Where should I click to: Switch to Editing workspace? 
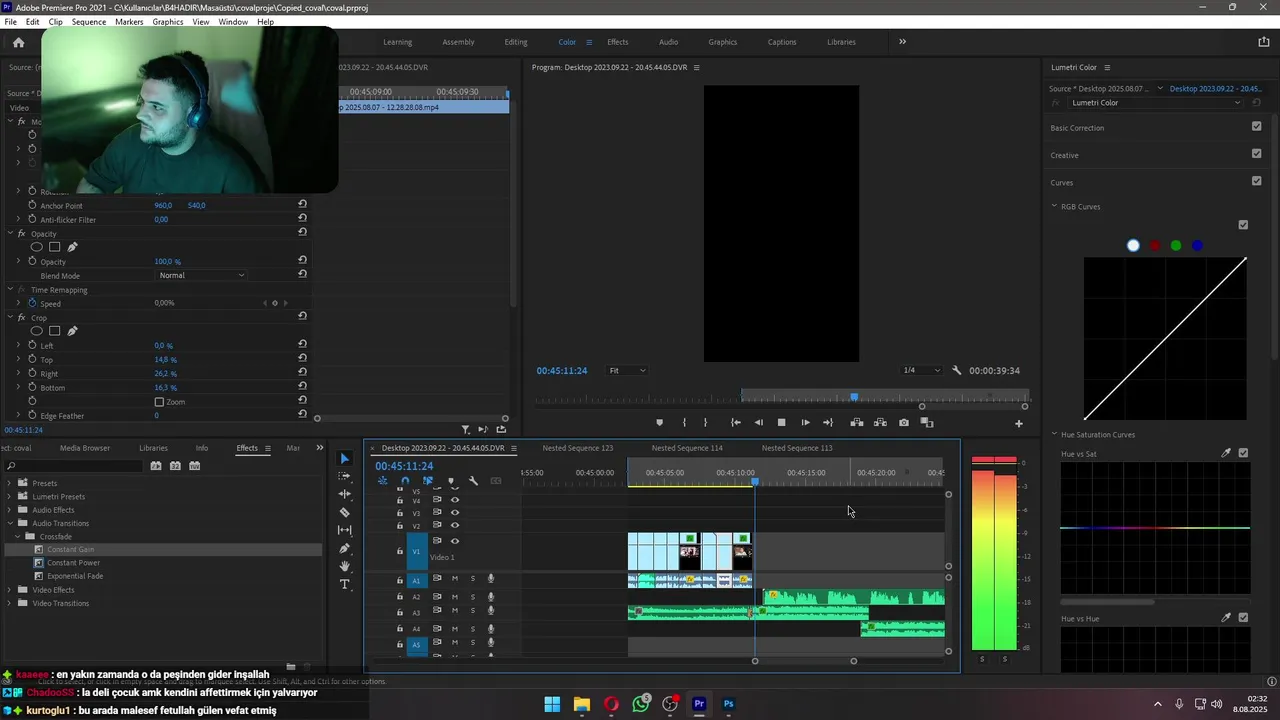coord(516,42)
